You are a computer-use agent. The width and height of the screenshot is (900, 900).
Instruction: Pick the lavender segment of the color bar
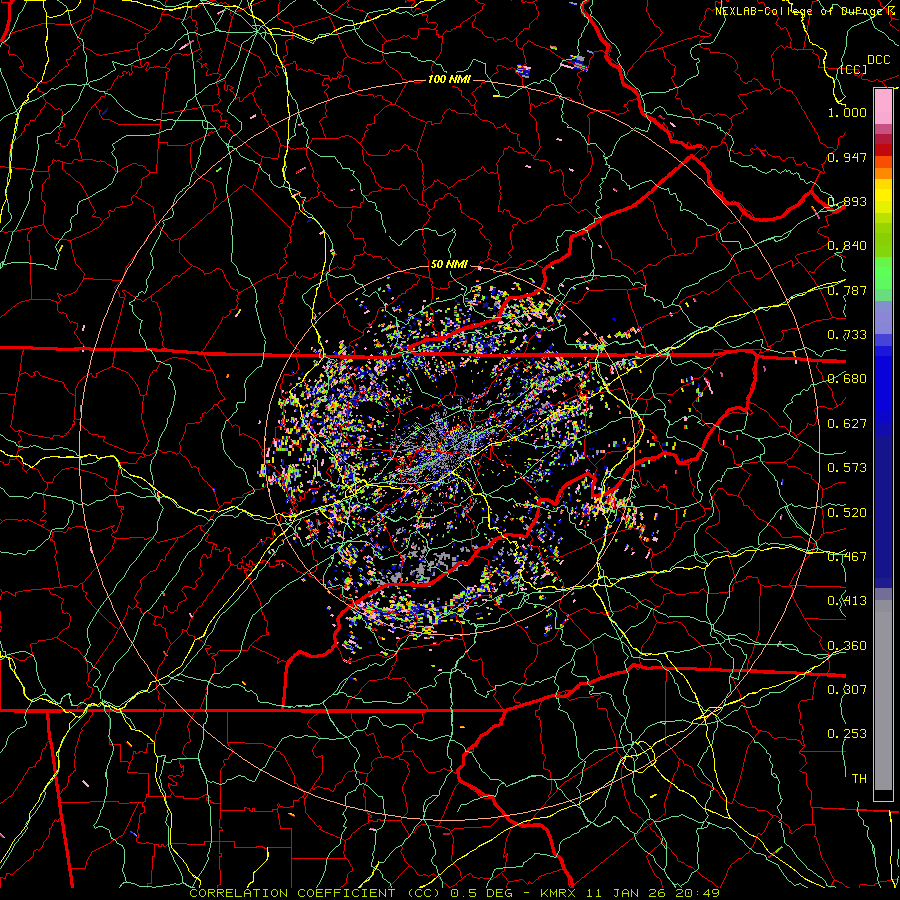[883, 317]
